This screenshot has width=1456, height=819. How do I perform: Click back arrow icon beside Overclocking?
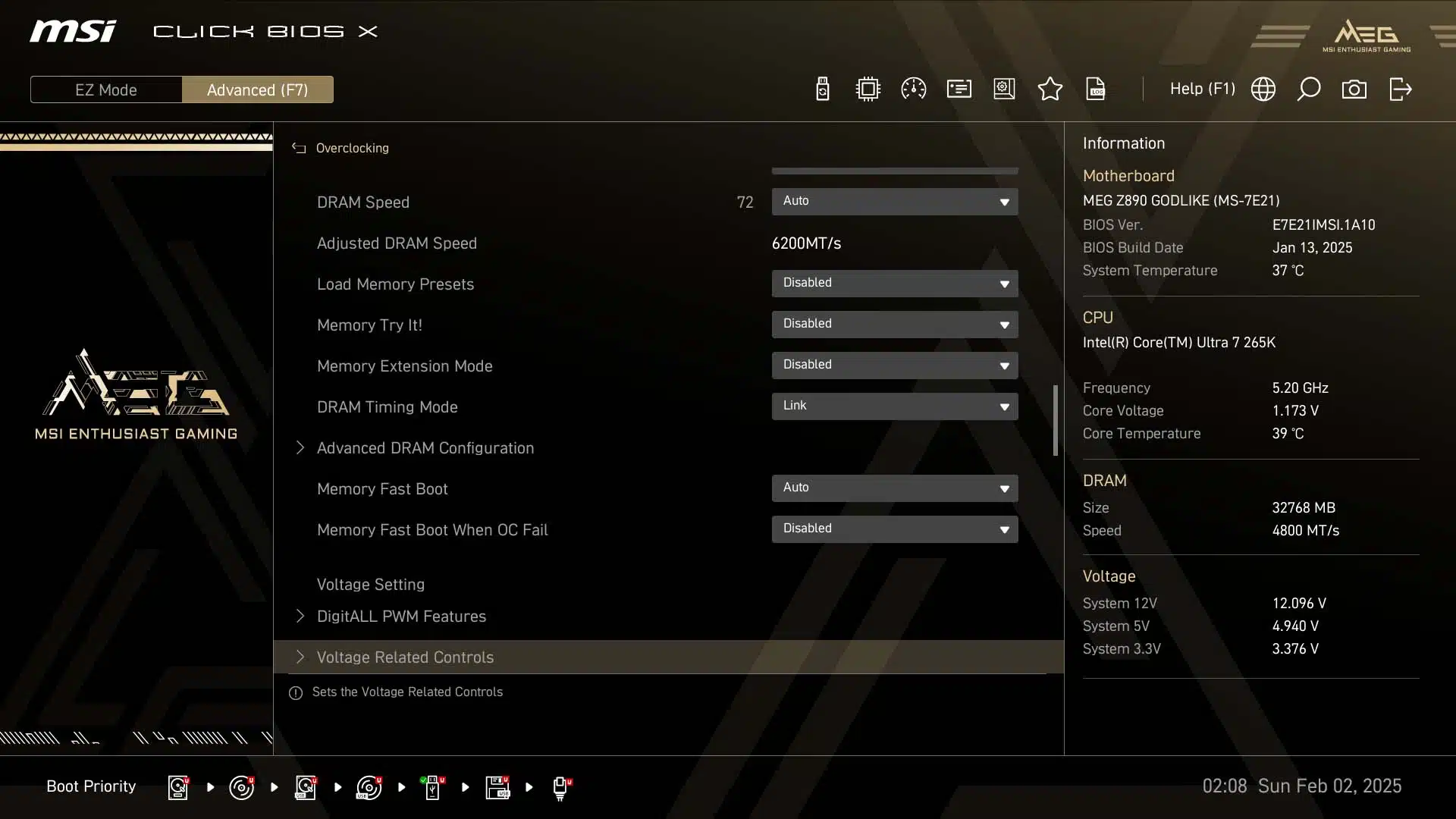[x=299, y=148]
